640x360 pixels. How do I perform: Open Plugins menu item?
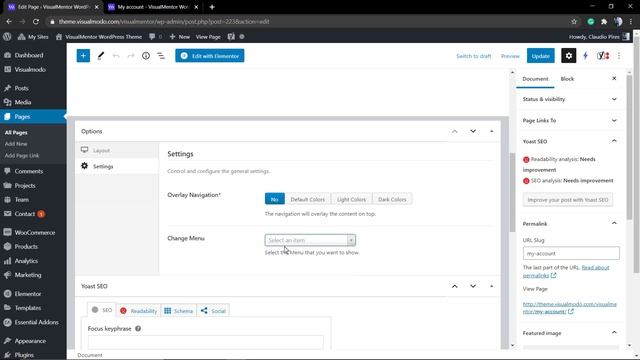24,355
